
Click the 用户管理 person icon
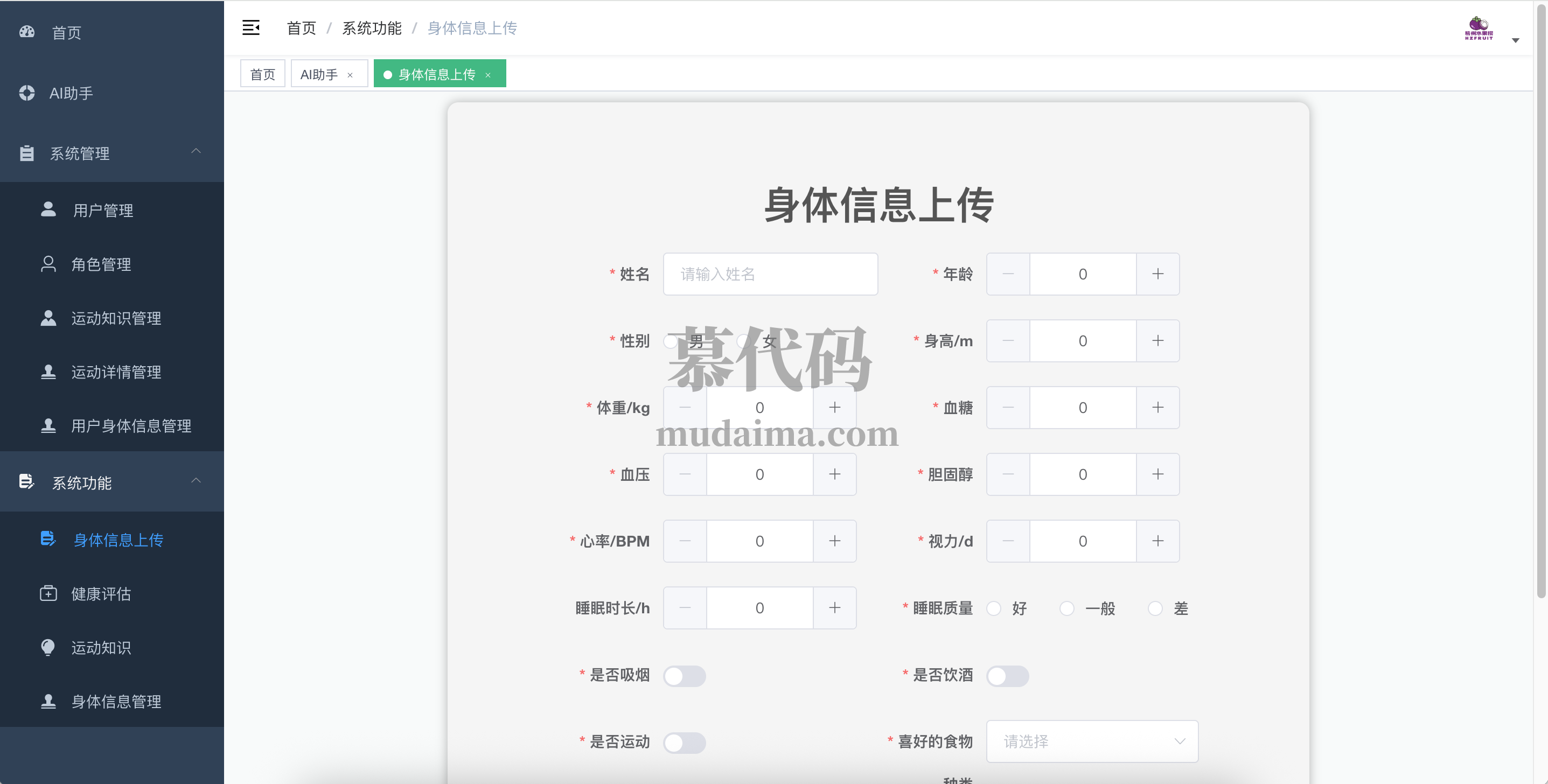click(48, 209)
